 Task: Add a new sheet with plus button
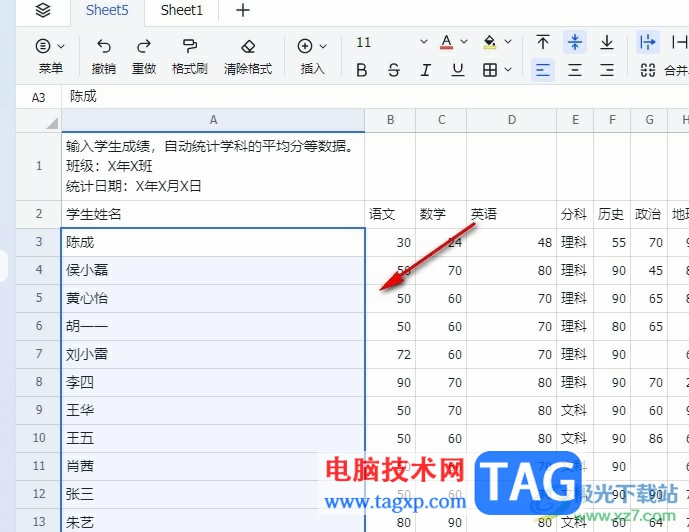pos(243,10)
